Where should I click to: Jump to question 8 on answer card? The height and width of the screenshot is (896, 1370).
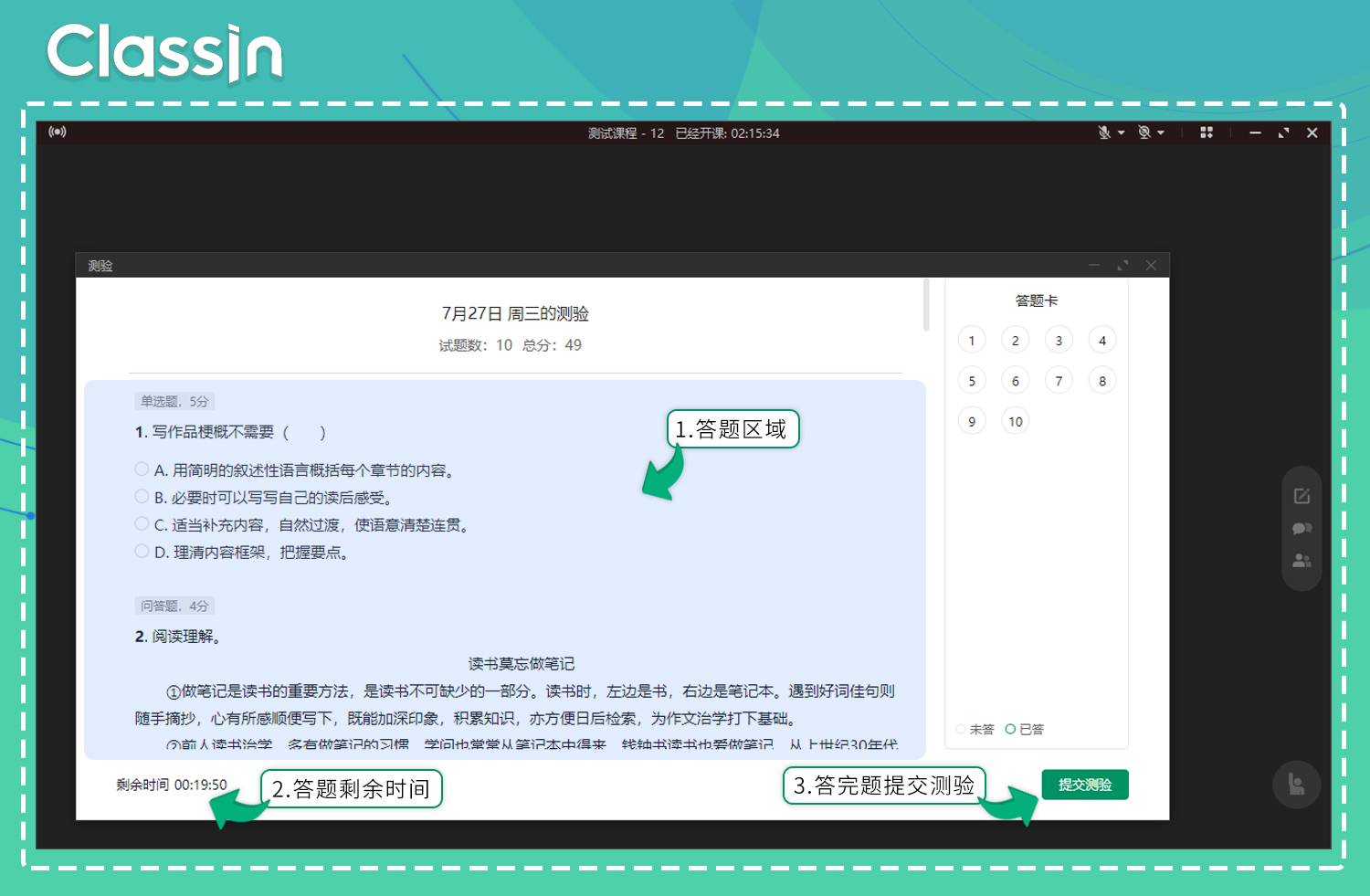point(1102,381)
